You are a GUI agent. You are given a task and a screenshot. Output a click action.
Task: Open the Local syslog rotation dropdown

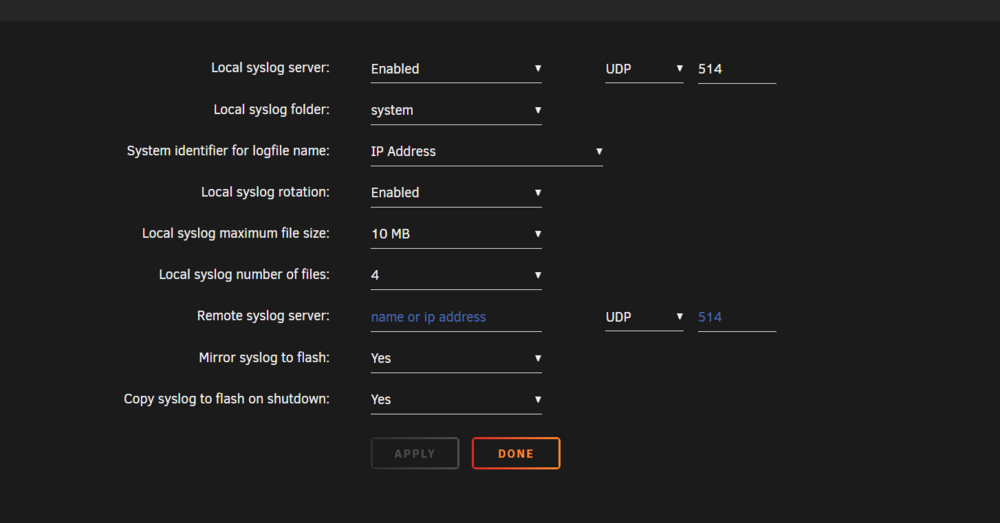point(456,193)
